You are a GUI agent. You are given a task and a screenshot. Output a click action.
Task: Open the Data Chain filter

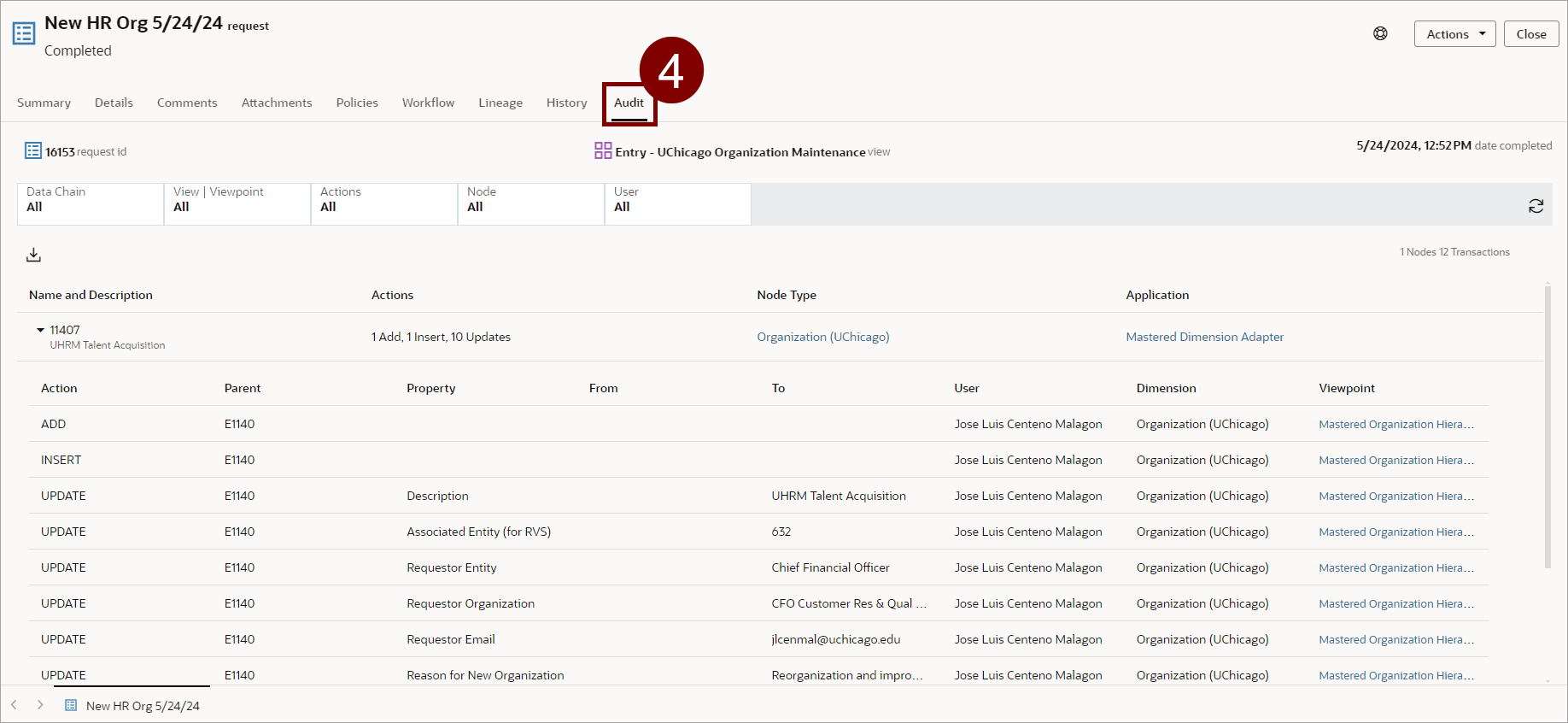point(91,204)
